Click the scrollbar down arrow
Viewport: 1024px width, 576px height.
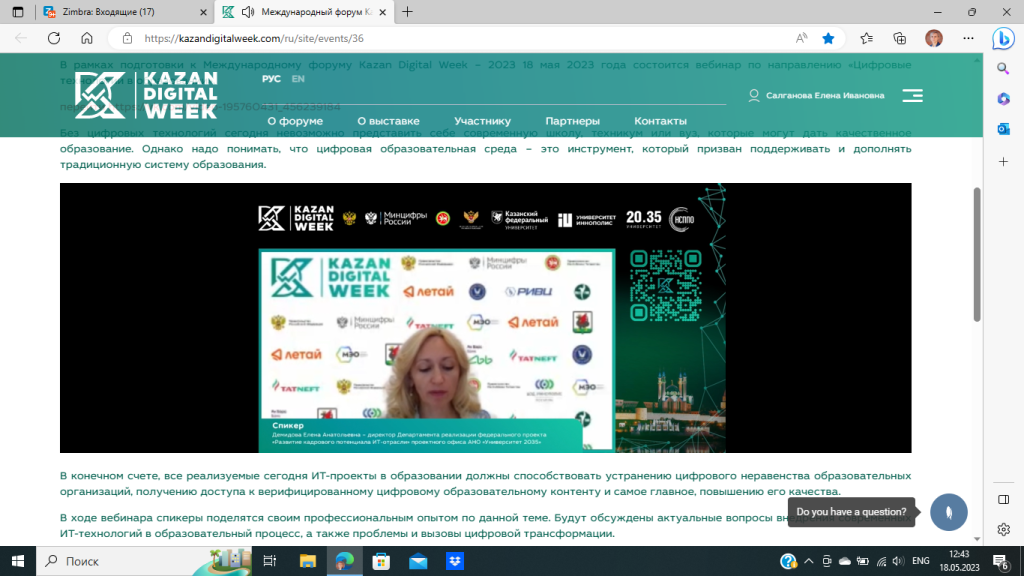977,539
